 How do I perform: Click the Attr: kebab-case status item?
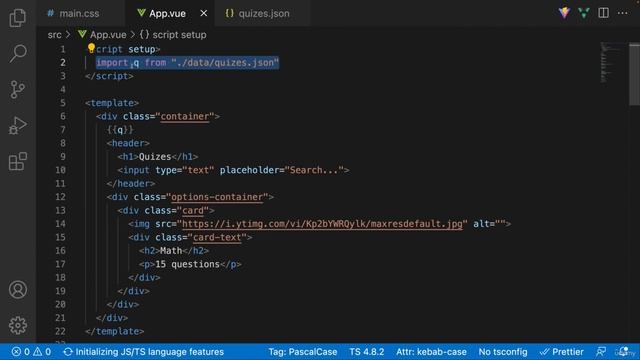click(x=431, y=352)
